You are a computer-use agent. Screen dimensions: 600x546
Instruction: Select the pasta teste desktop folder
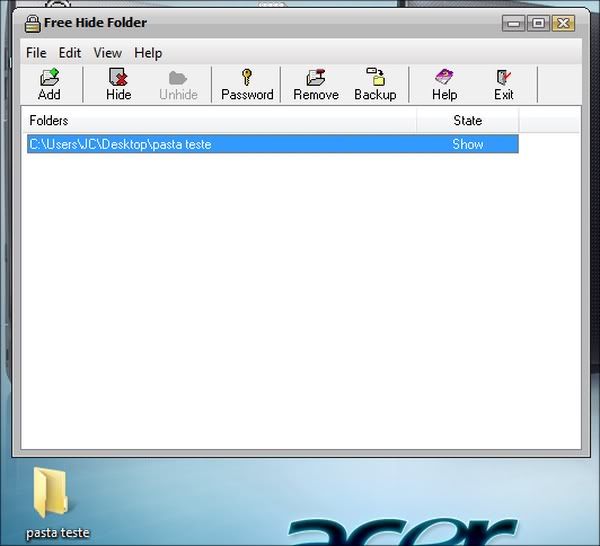point(57,503)
